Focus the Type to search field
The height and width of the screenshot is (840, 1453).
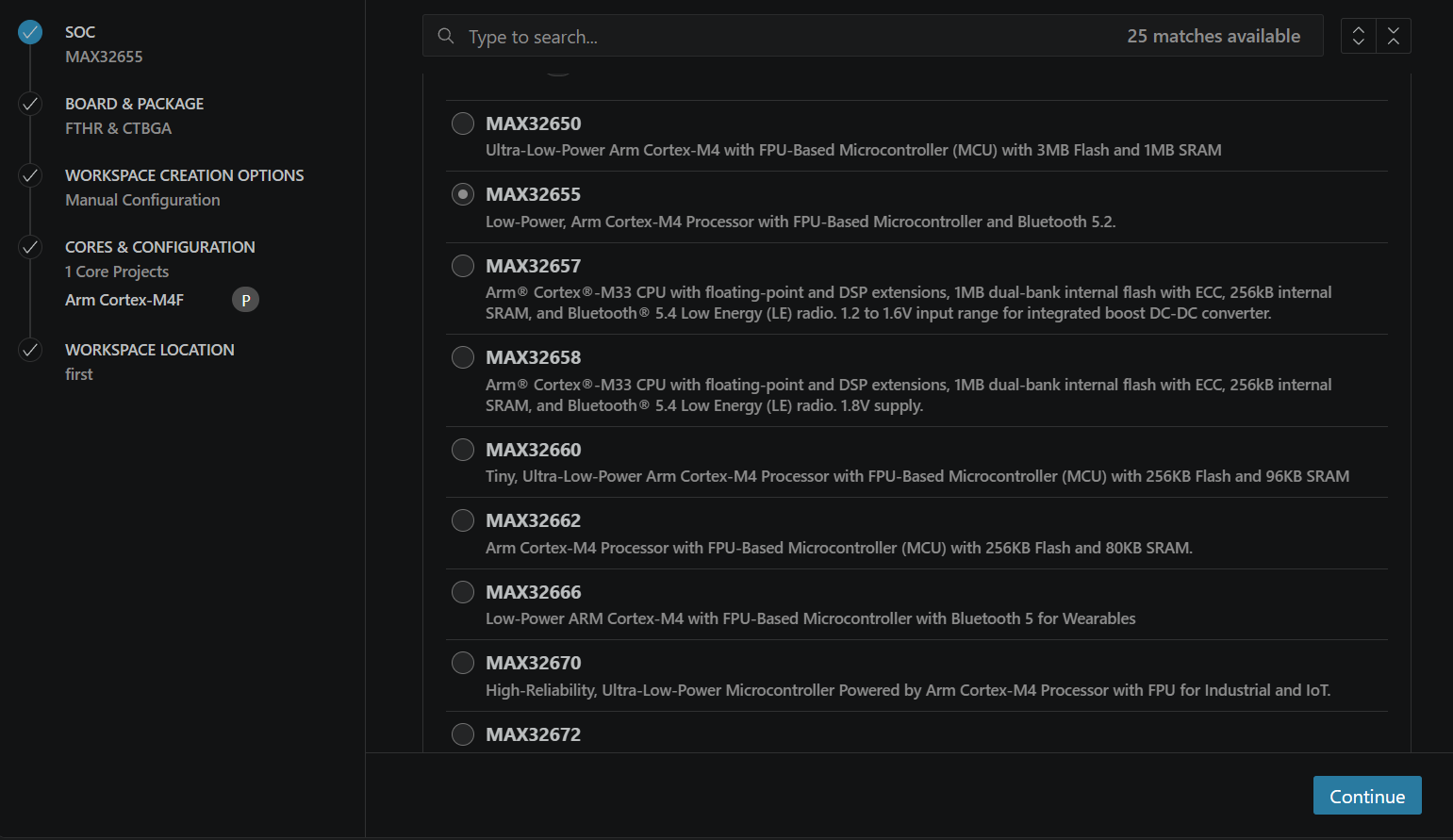873,36
